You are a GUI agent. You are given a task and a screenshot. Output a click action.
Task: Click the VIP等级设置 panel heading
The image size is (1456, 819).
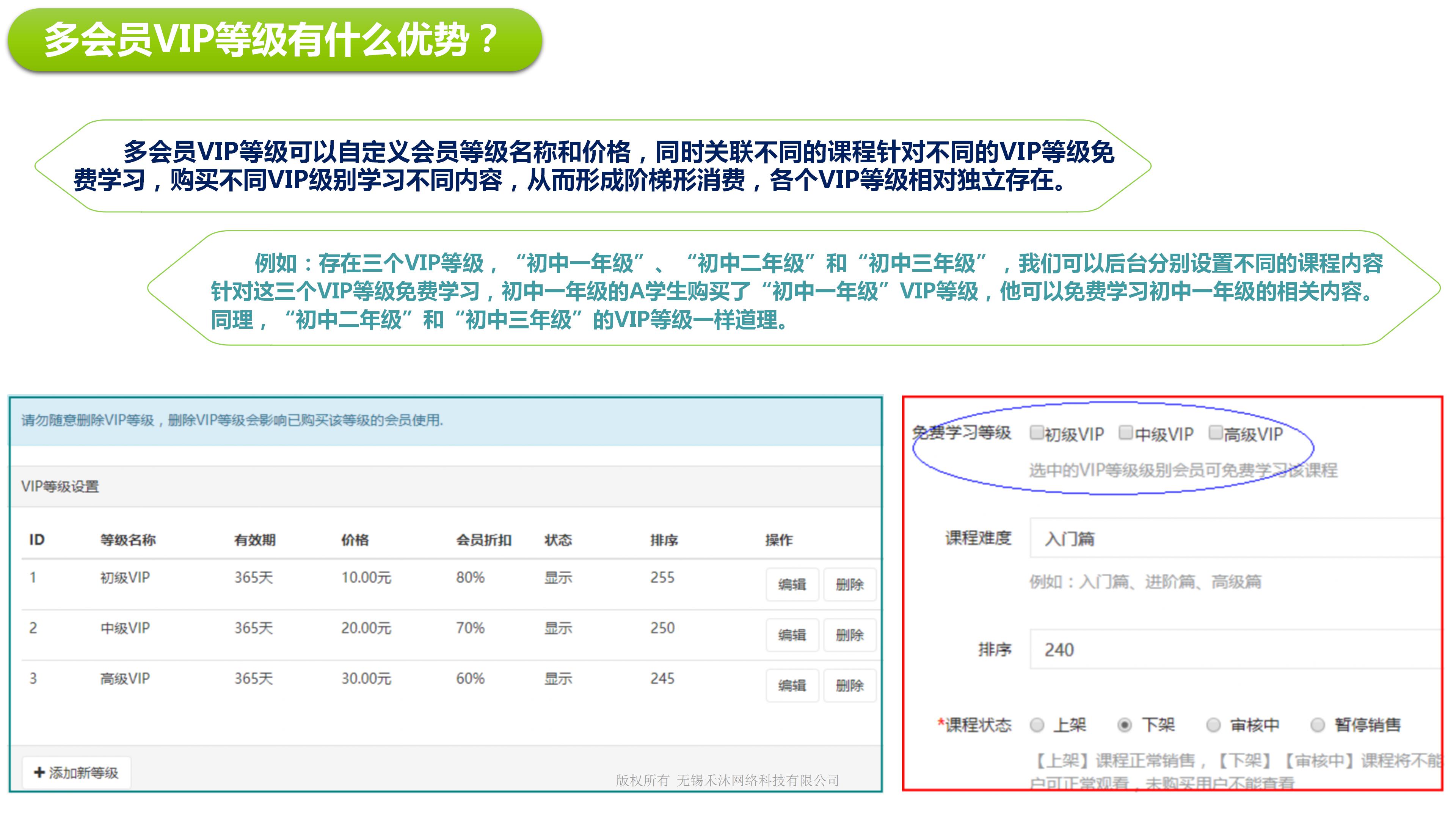(61, 486)
